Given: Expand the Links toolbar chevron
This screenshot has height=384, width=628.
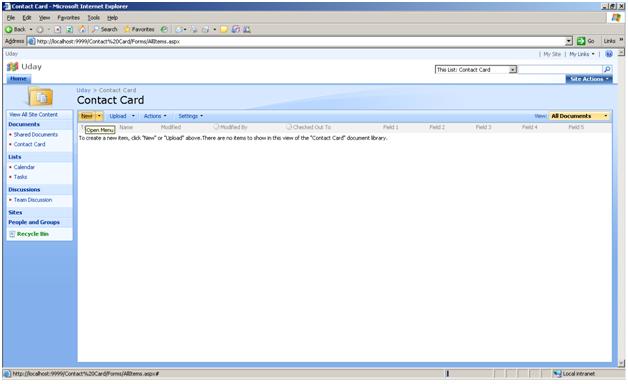Looking at the screenshot, I should point(622,40).
